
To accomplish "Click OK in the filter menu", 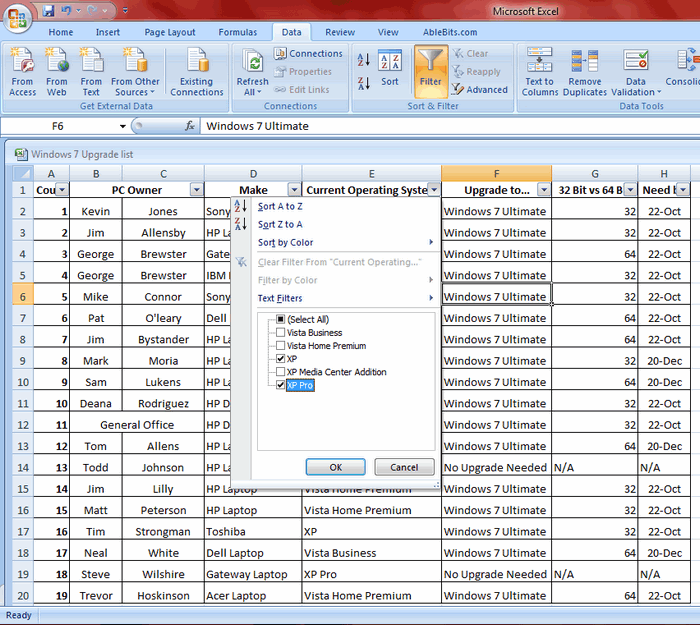I will click(336, 467).
